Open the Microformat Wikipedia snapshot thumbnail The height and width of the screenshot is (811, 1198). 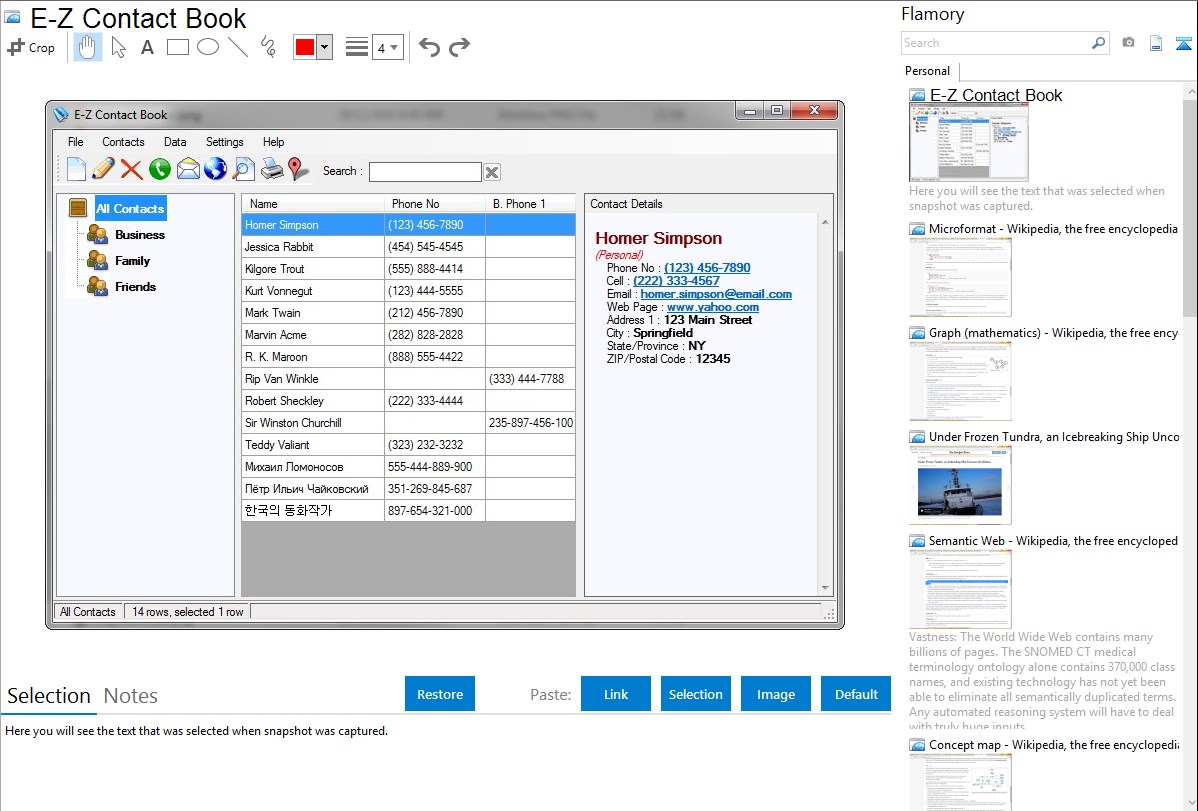click(x=960, y=277)
